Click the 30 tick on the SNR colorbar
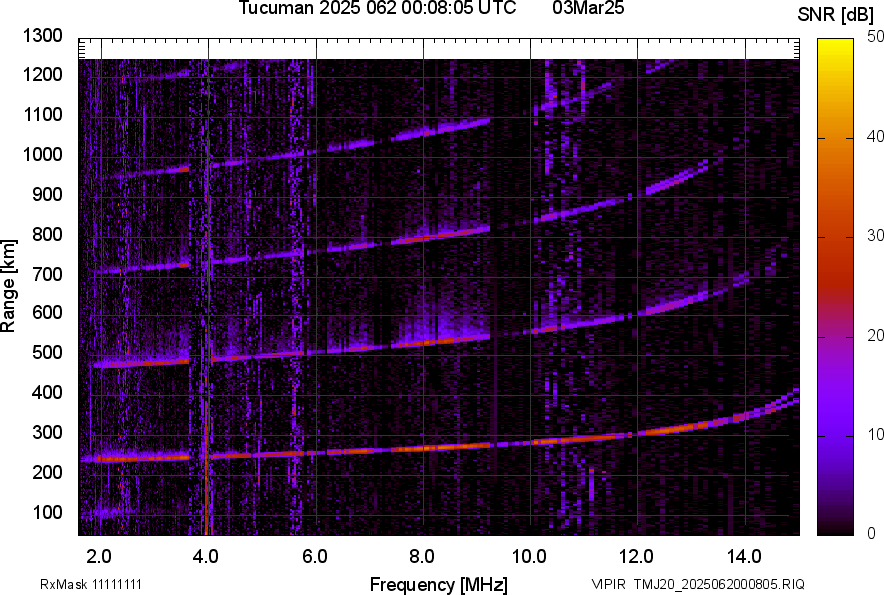This screenshot has height=595, width=884. click(875, 236)
